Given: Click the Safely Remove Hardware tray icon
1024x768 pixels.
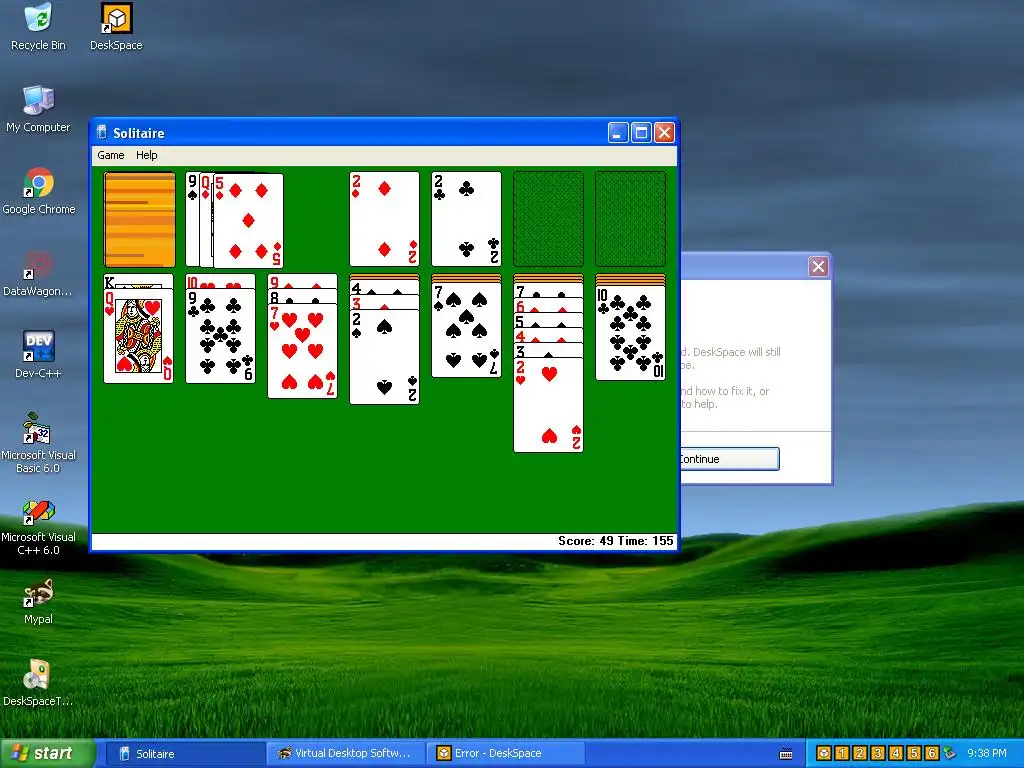Looking at the screenshot, I should coord(950,753).
